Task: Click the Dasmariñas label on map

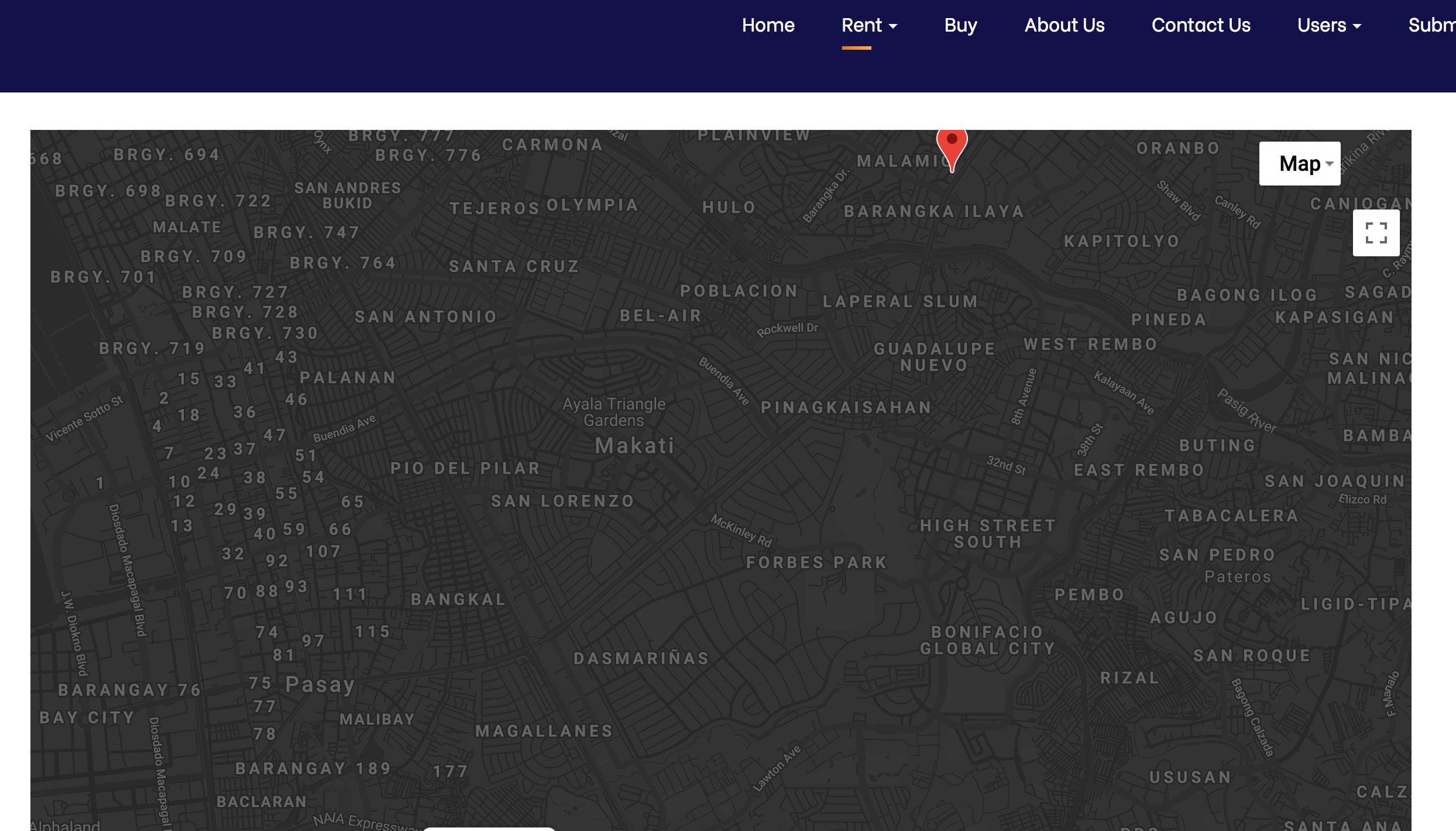Action: click(641, 658)
